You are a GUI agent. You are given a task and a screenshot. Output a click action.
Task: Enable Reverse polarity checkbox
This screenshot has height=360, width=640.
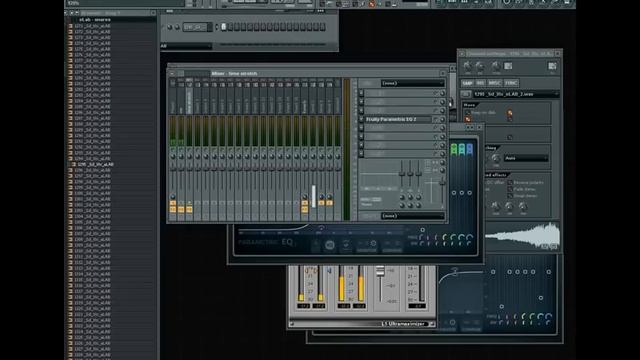click(510, 182)
